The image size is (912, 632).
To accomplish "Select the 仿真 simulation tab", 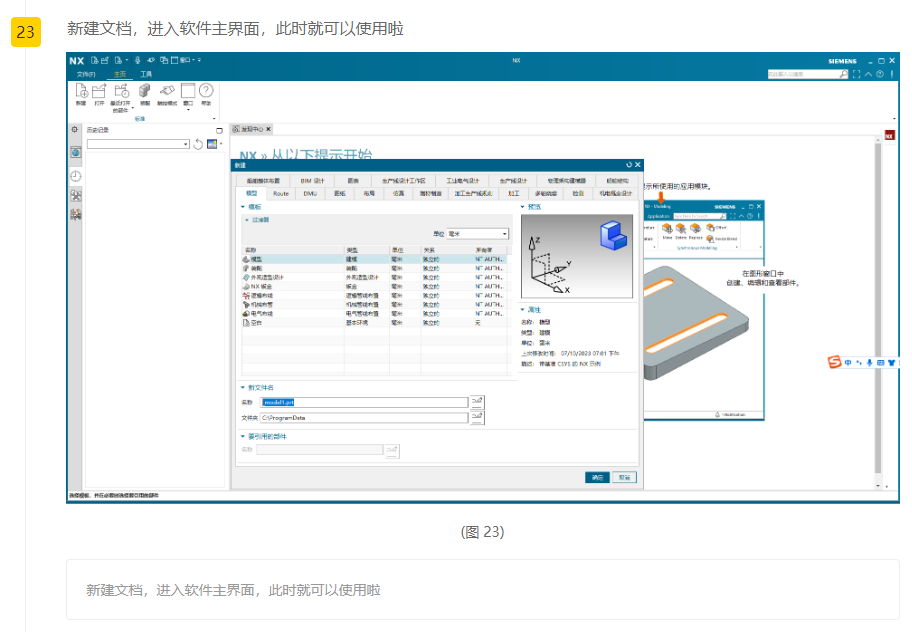I will click(x=398, y=194).
